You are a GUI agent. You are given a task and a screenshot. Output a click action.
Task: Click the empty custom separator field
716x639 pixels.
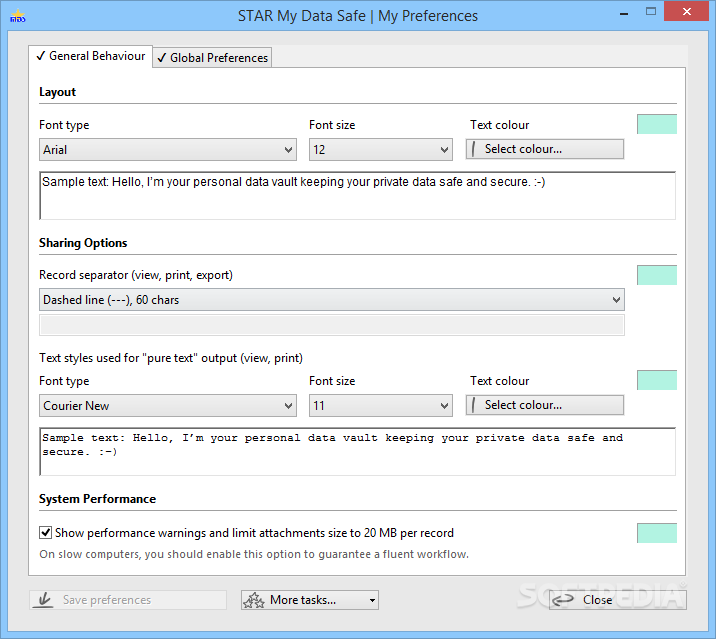332,325
